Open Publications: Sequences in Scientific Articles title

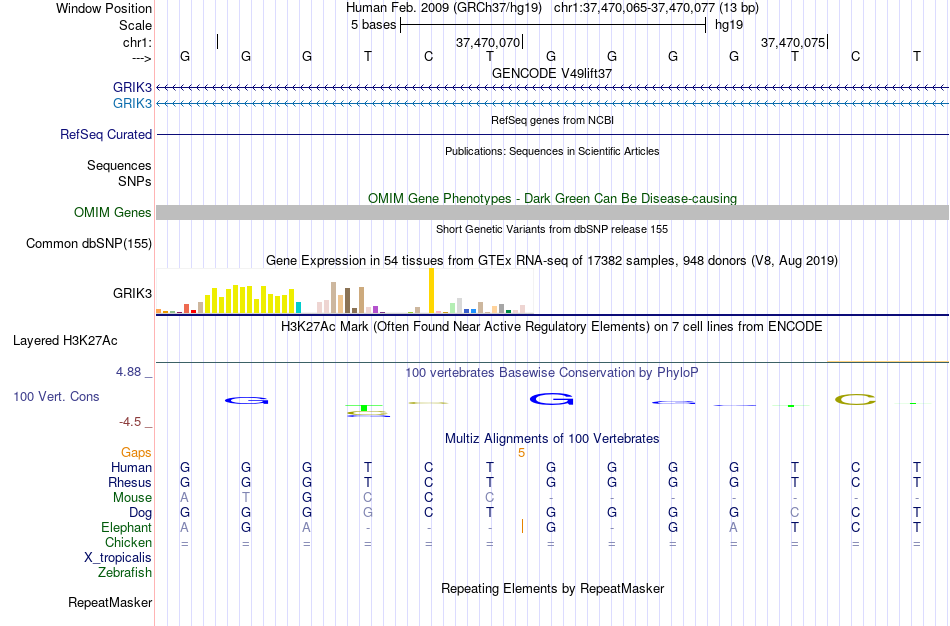point(552,151)
